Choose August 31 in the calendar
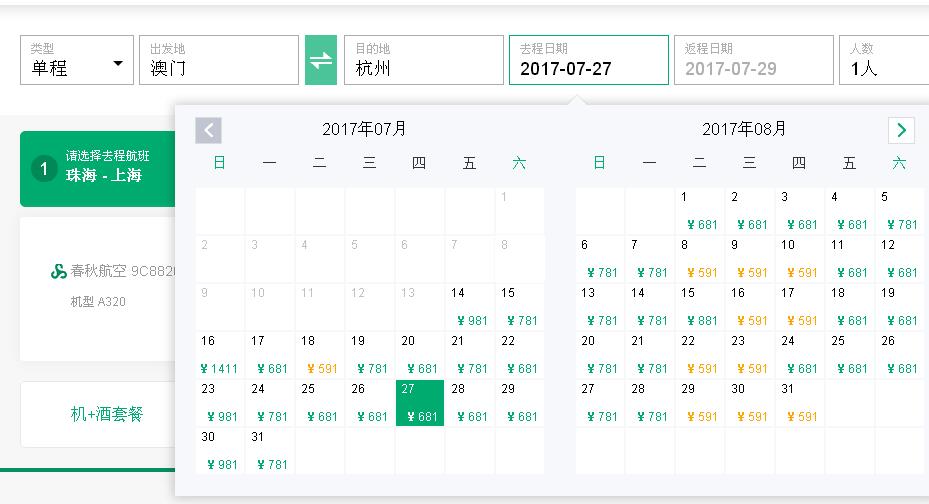 click(x=800, y=403)
